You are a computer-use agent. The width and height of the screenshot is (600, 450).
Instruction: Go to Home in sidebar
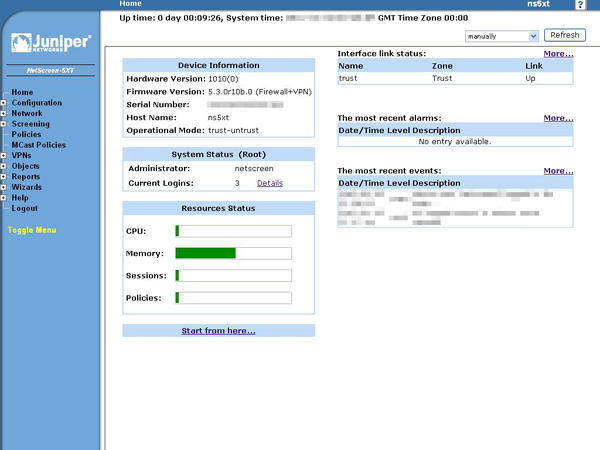pyautogui.click(x=22, y=92)
